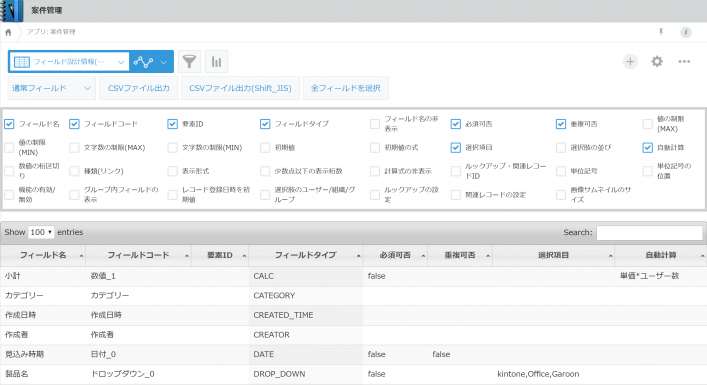
Task: Open the info icon at top right
Action: [686, 32]
